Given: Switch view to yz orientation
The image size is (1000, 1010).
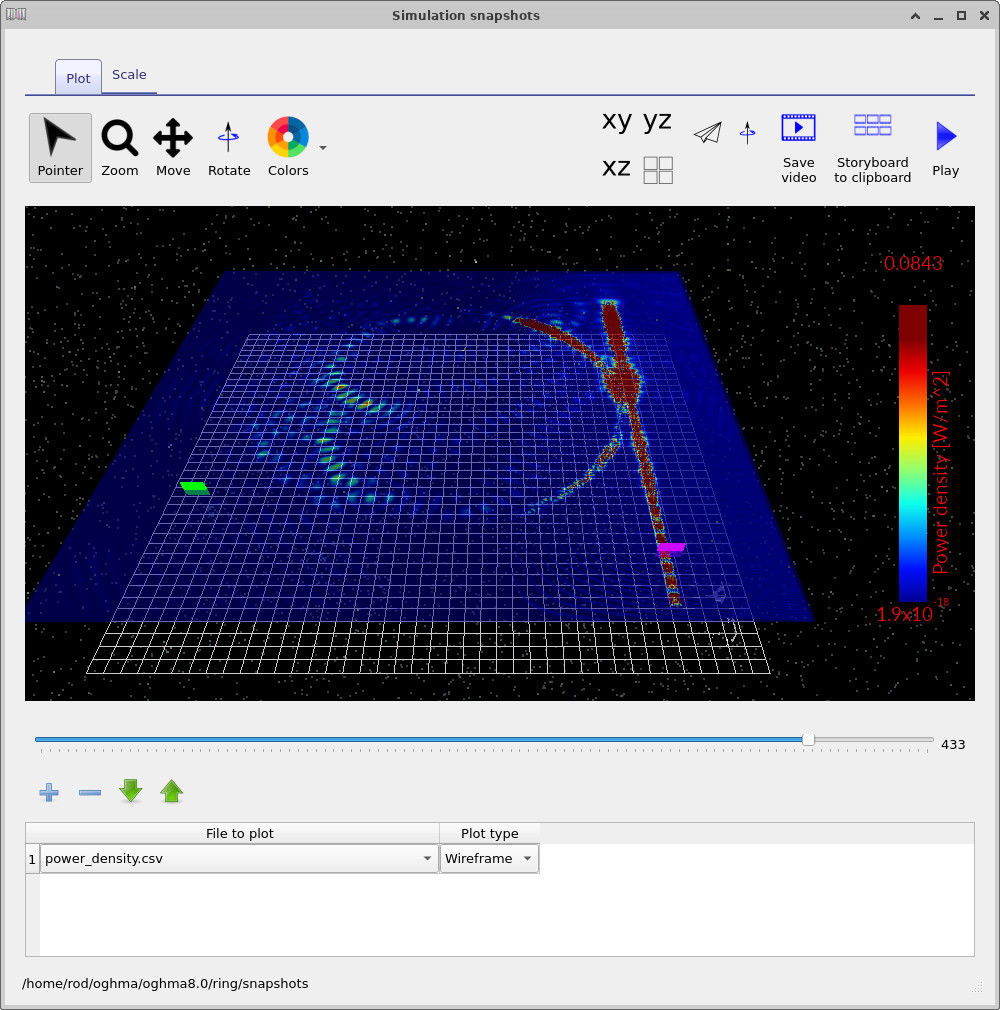Looking at the screenshot, I should [657, 121].
